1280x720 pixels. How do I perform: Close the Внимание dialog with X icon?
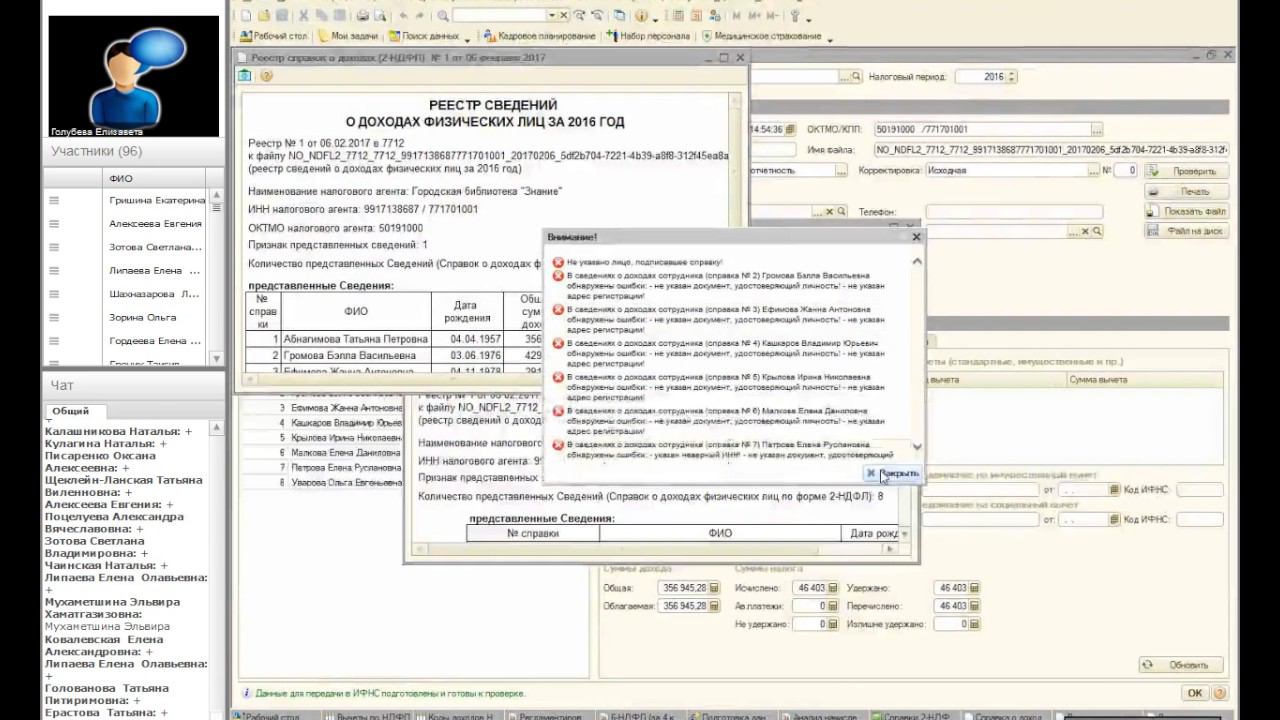pyautogui.click(x=916, y=237)
